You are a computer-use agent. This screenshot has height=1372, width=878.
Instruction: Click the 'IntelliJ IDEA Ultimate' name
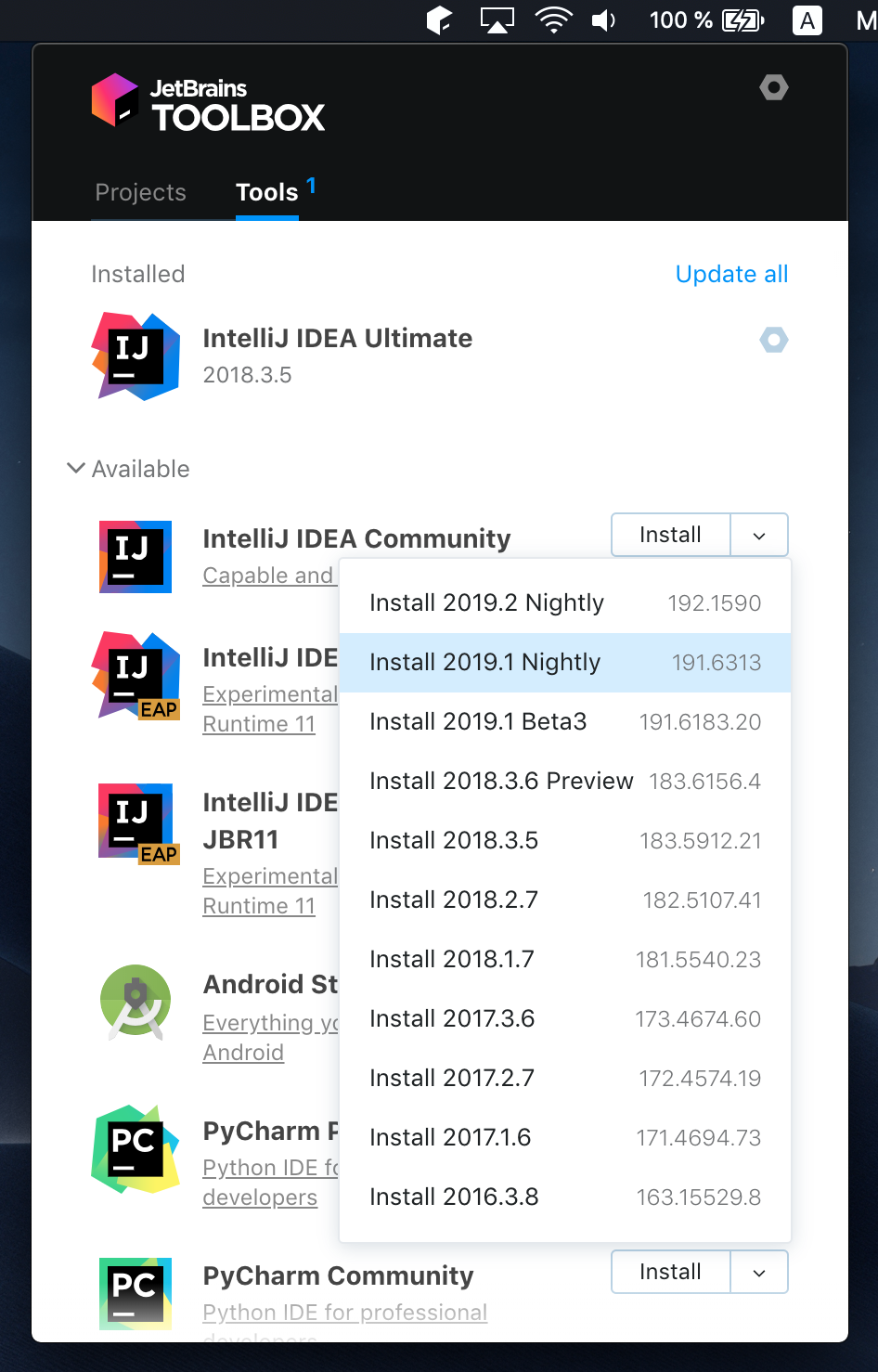tap(338, 338)
